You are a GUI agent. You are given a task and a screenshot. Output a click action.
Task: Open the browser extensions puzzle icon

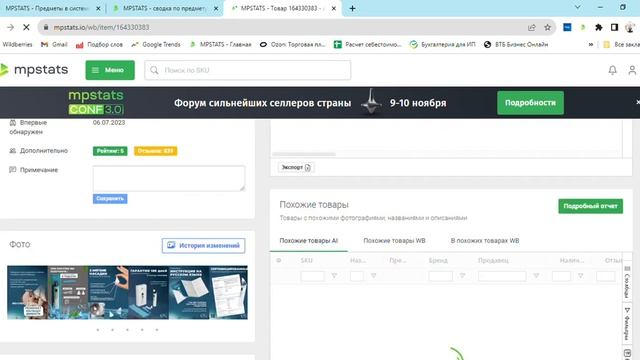point(599,27)
